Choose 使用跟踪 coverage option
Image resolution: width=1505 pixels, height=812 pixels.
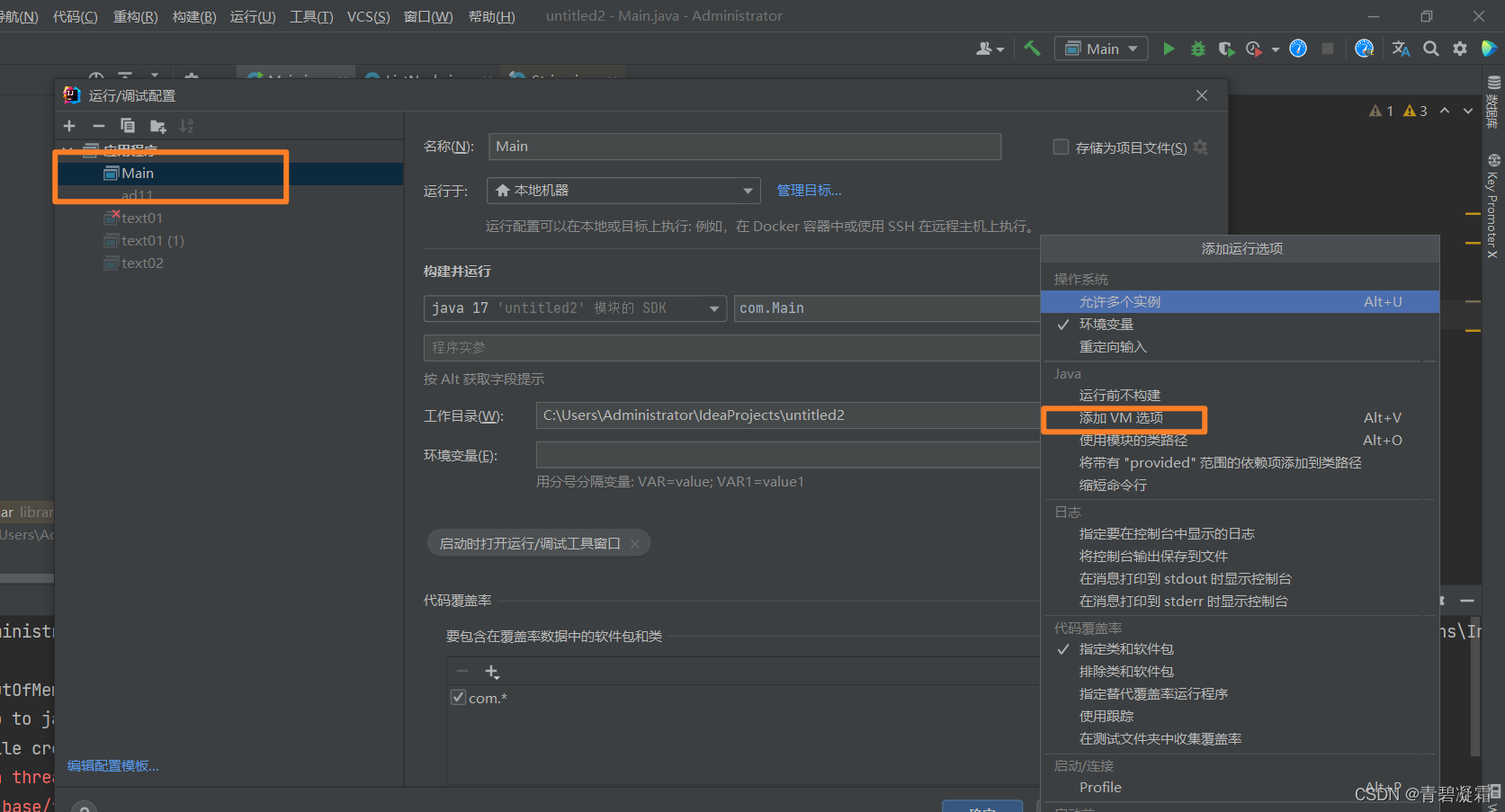tap(1241, 717)
